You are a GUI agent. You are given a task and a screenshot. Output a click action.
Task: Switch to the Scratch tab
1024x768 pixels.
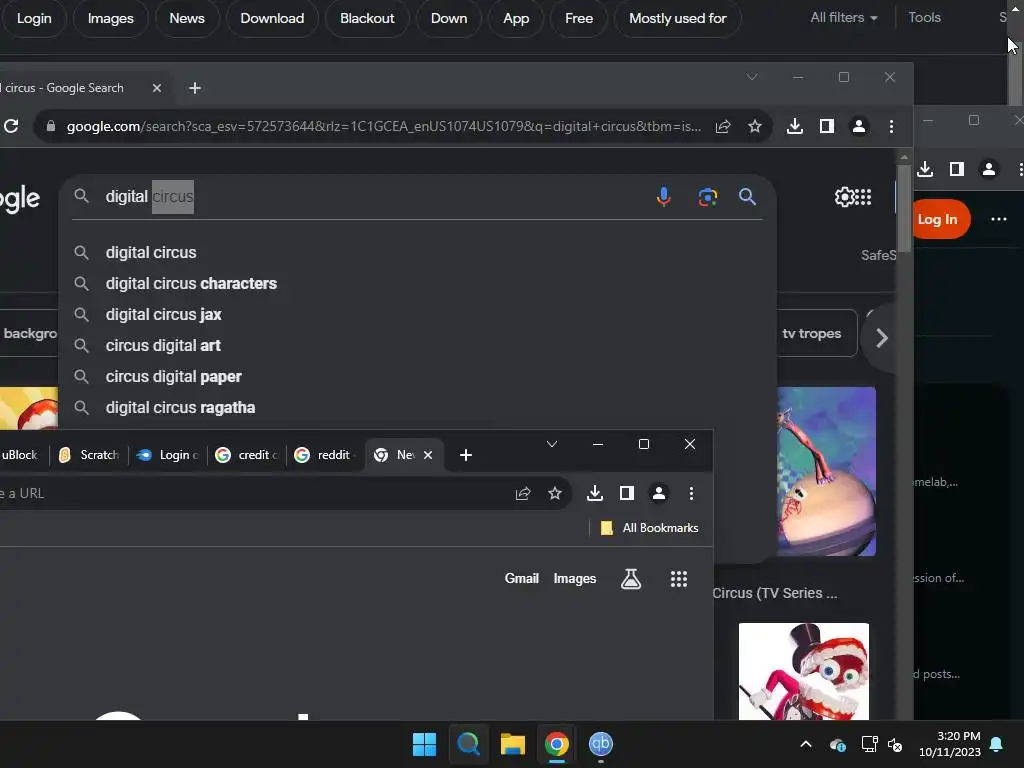(x=89, y=455)
